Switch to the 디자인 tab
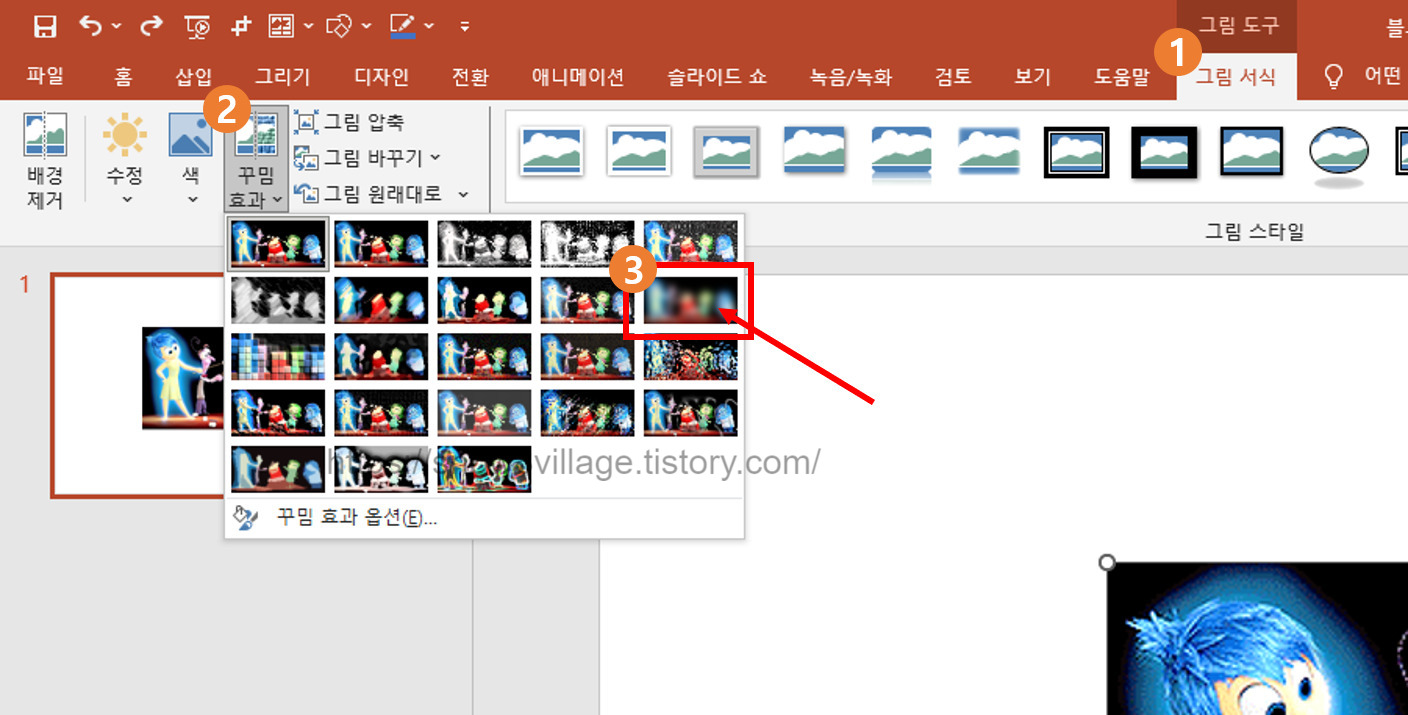 pyautogui.click(x=382, y=77)
